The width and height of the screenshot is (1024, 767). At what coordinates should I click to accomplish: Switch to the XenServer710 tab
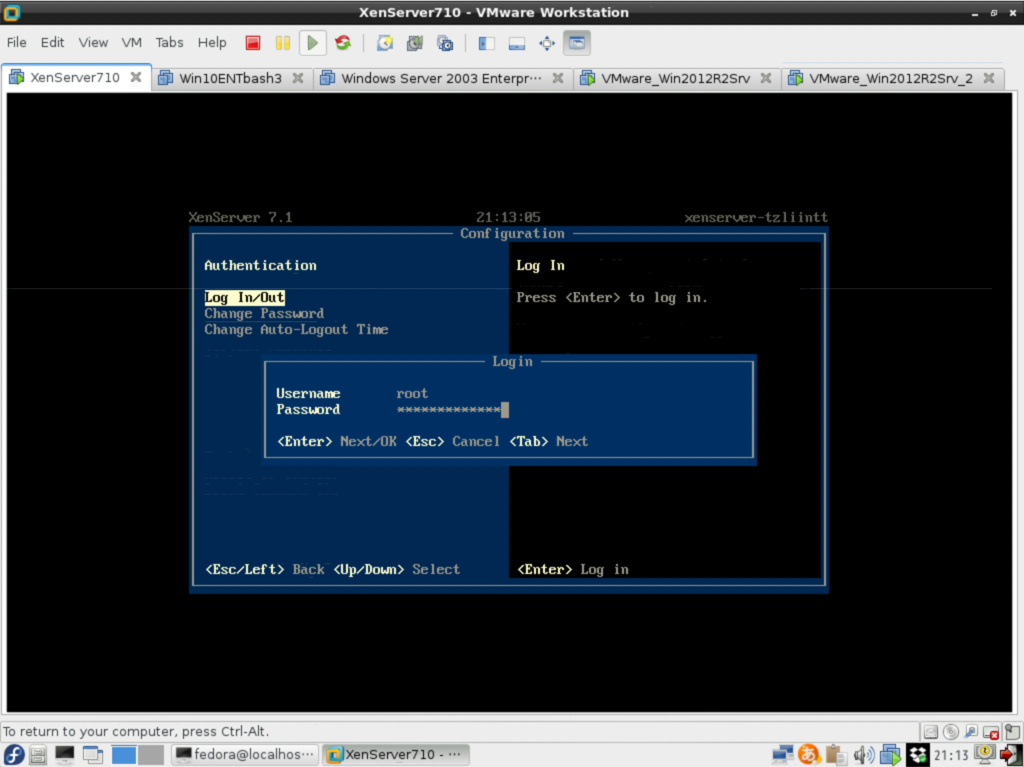[74, 78]
